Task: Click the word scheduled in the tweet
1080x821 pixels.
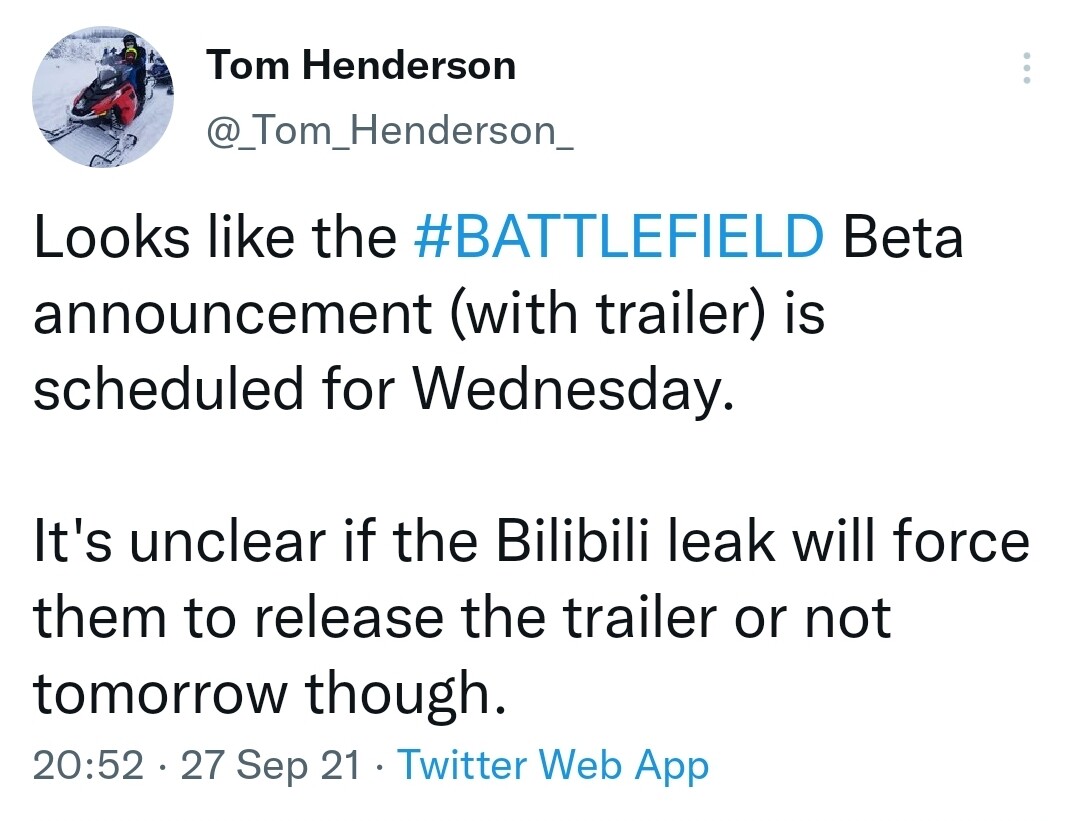Action: click(169, 389)
